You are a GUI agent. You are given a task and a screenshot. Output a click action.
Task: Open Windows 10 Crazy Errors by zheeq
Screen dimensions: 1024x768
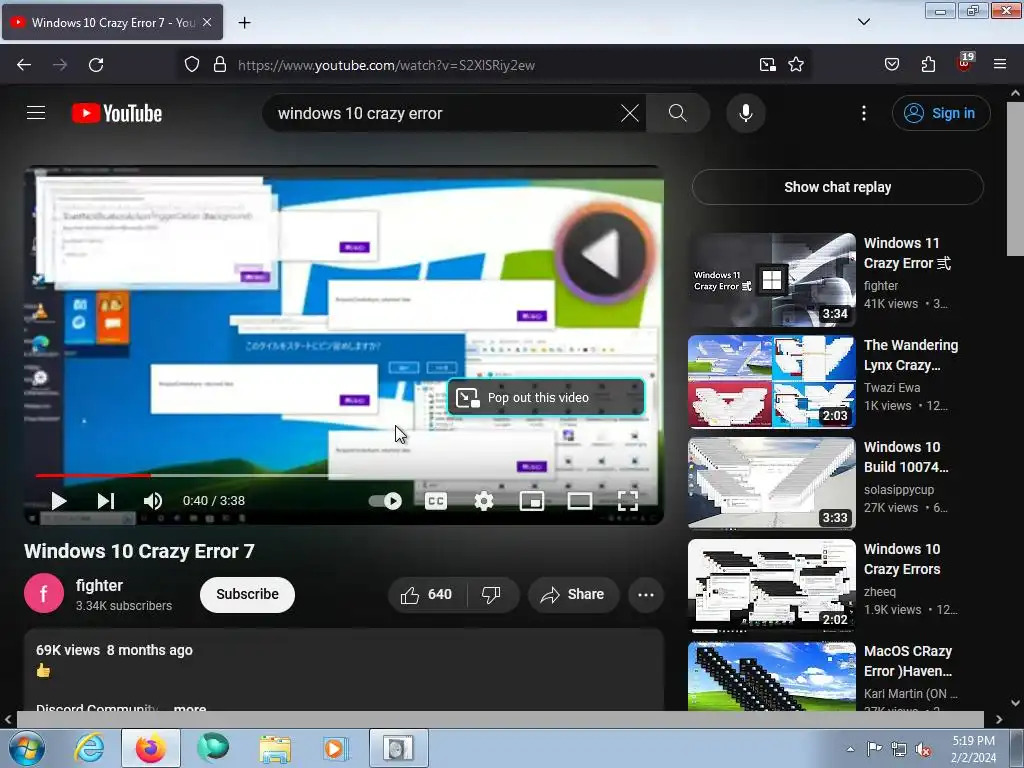pyautogui.click(x=902, y=559)
